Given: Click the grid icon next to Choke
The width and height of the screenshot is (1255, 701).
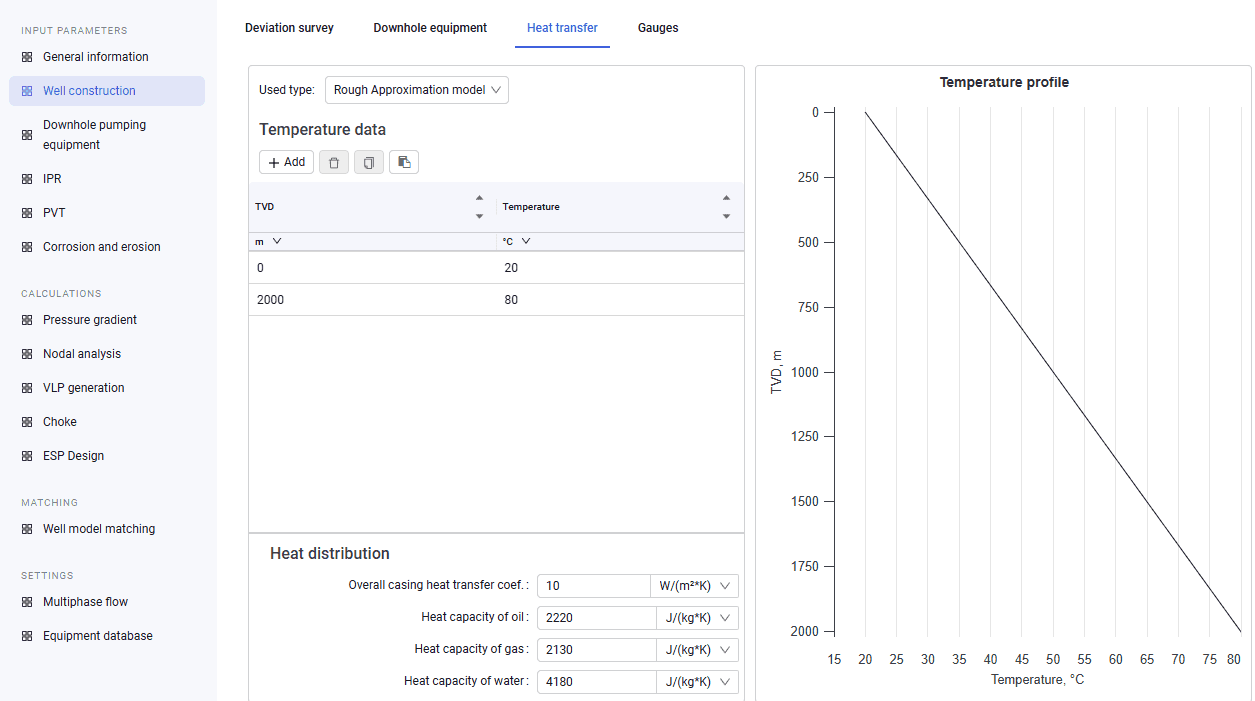Looking at the screenshot, I should pos(27,422).
